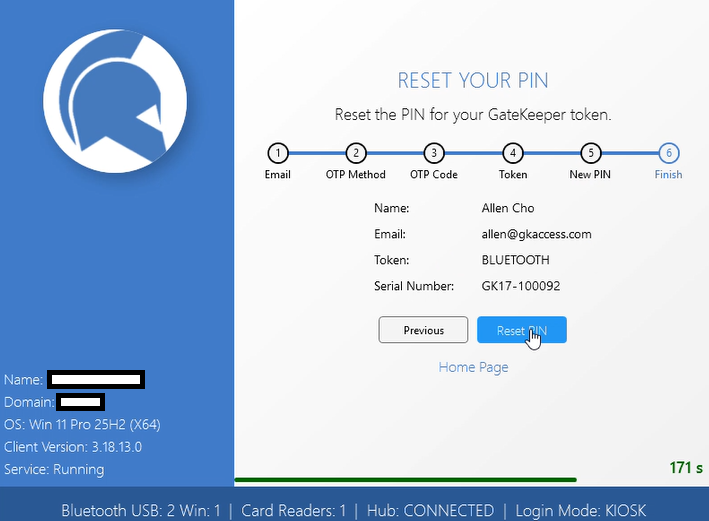Click the Token: field label
The image size is (709, 521).
click(392, 260)
